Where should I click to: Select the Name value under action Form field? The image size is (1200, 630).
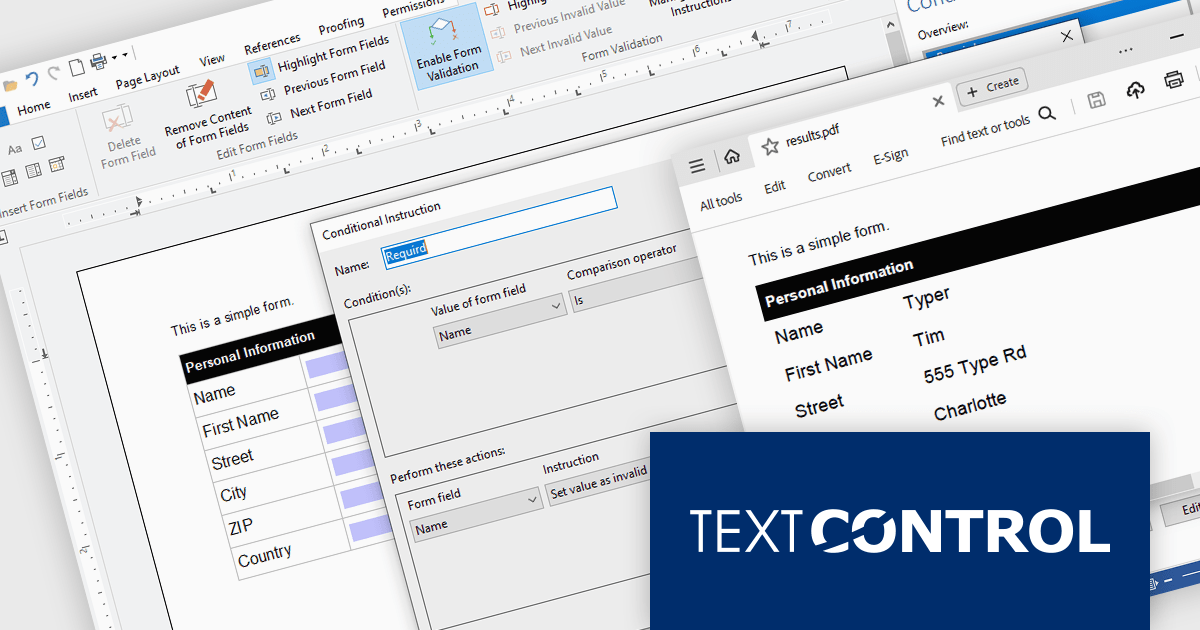click(431, 526)
